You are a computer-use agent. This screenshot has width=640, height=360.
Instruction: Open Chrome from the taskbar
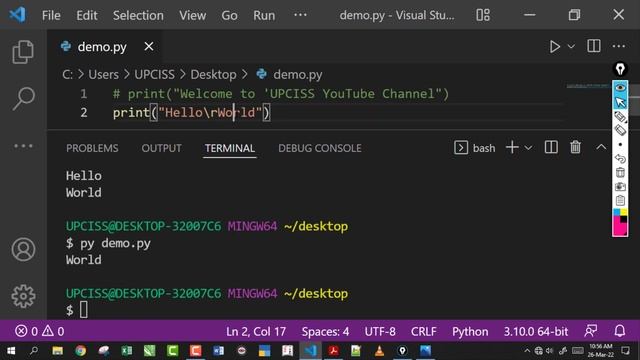pyautogui.click(x=80, y=351)
